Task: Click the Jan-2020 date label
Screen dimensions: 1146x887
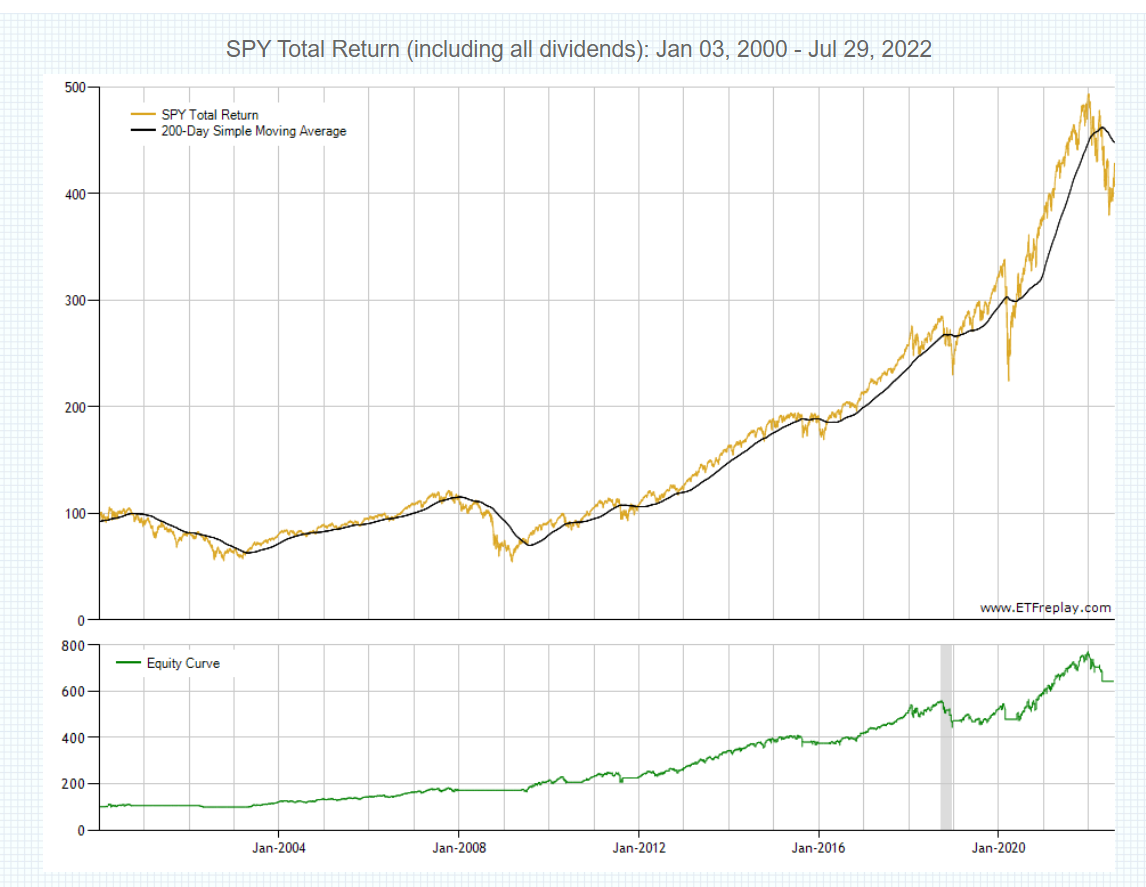Action: (998, 848)
